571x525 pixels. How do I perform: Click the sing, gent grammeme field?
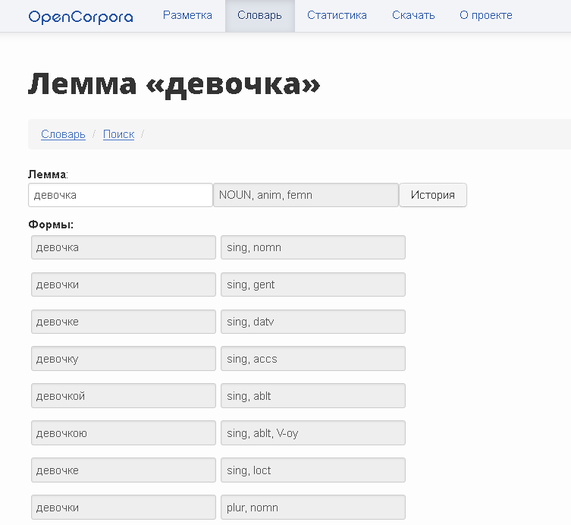coord(313,284)
